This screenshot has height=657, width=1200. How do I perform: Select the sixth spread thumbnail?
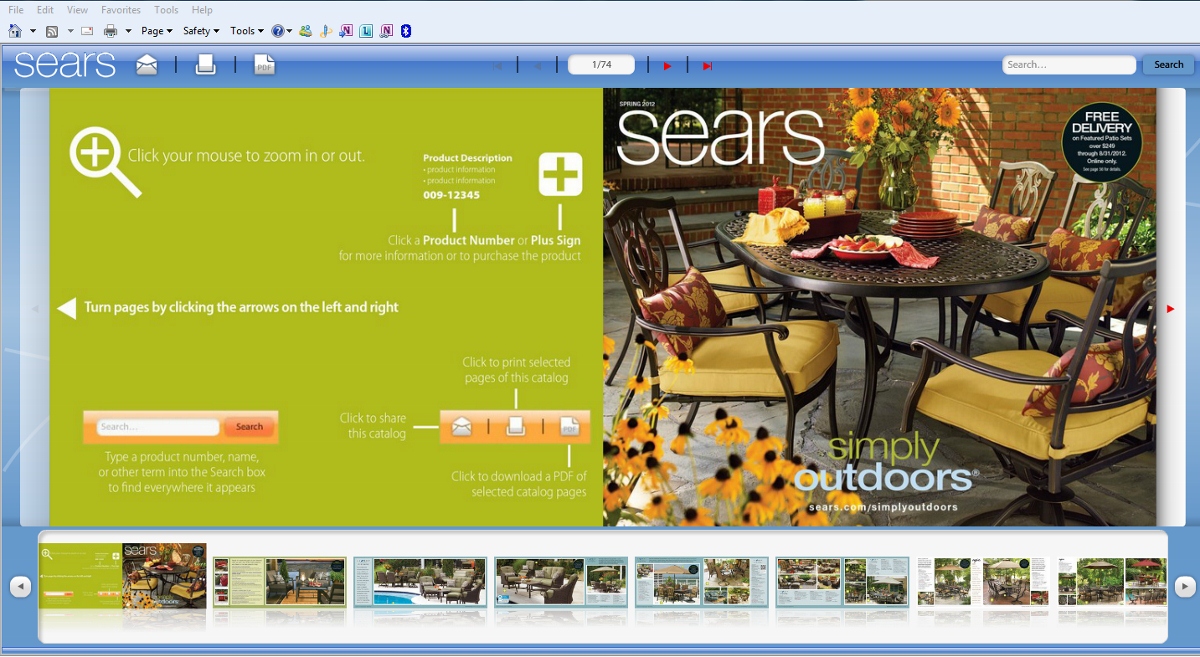click(843, 581)
